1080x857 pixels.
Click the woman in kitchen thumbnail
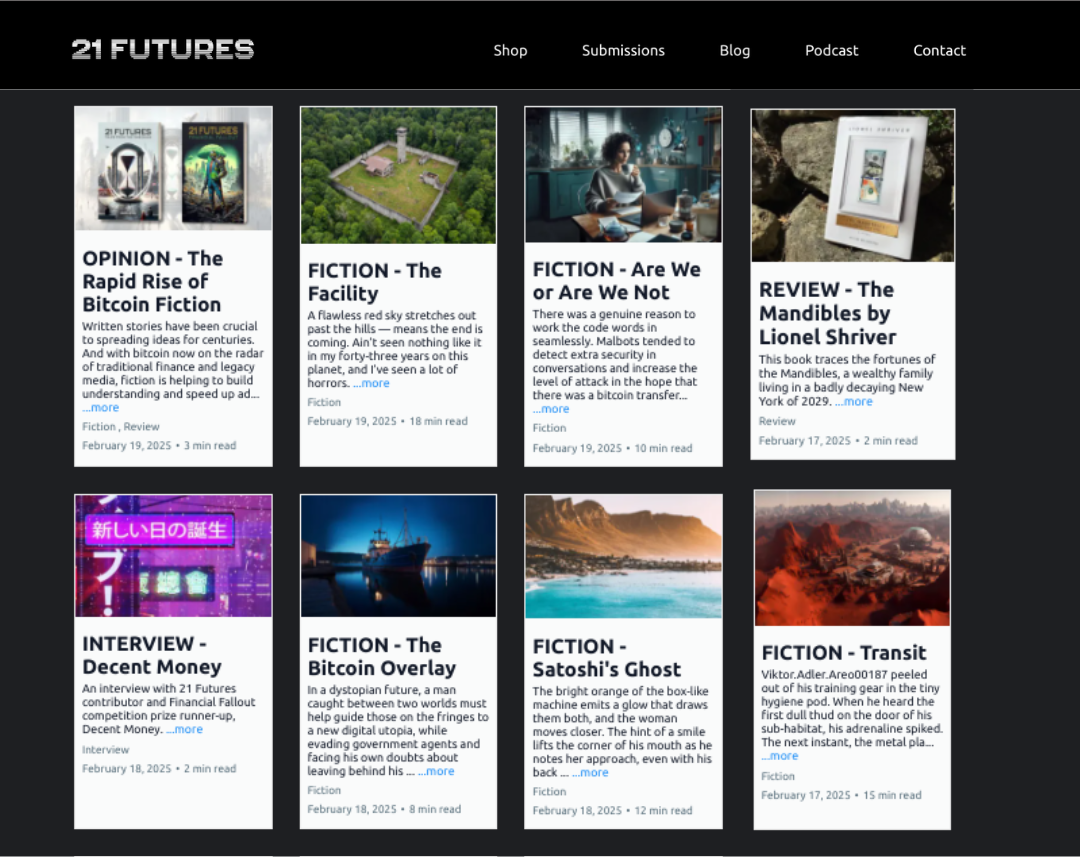[x=623, y=174]
